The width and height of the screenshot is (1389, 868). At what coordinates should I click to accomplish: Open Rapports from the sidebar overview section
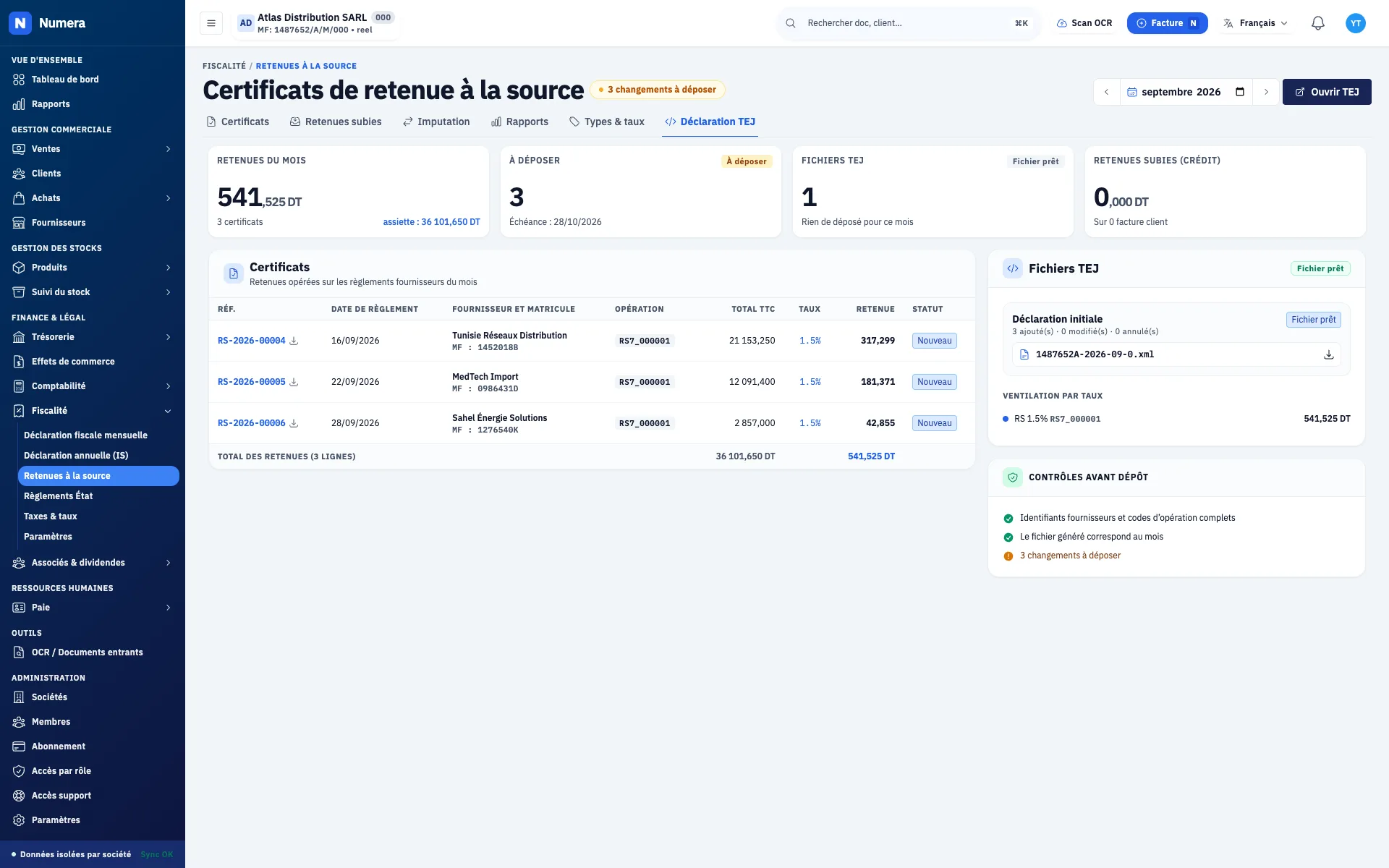(93, 104)
